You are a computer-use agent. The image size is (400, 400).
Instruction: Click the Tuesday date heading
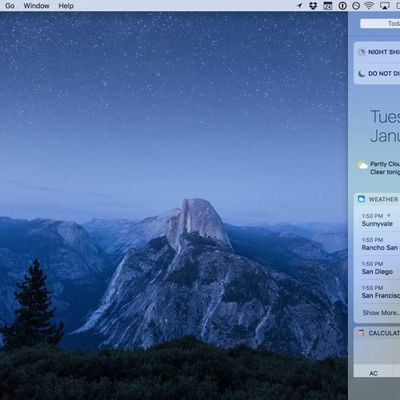(x=385, y=117)
